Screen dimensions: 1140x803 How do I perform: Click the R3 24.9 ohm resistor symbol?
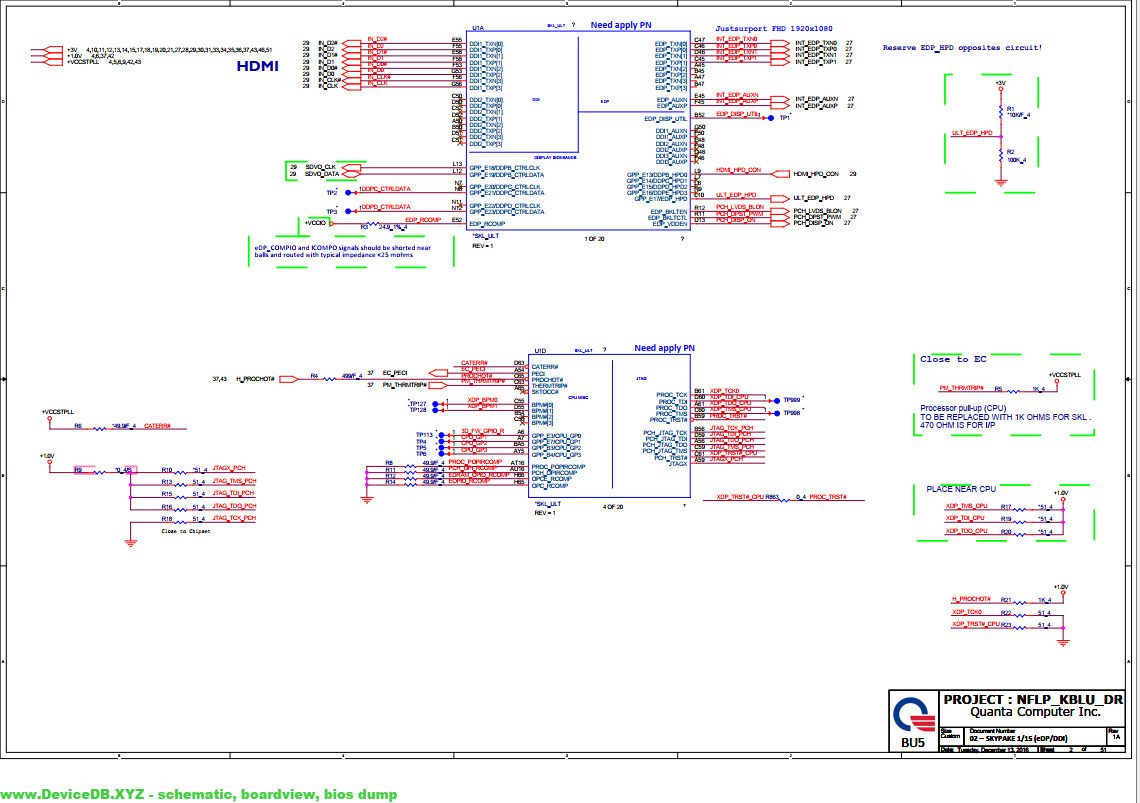tap(370, 223)
